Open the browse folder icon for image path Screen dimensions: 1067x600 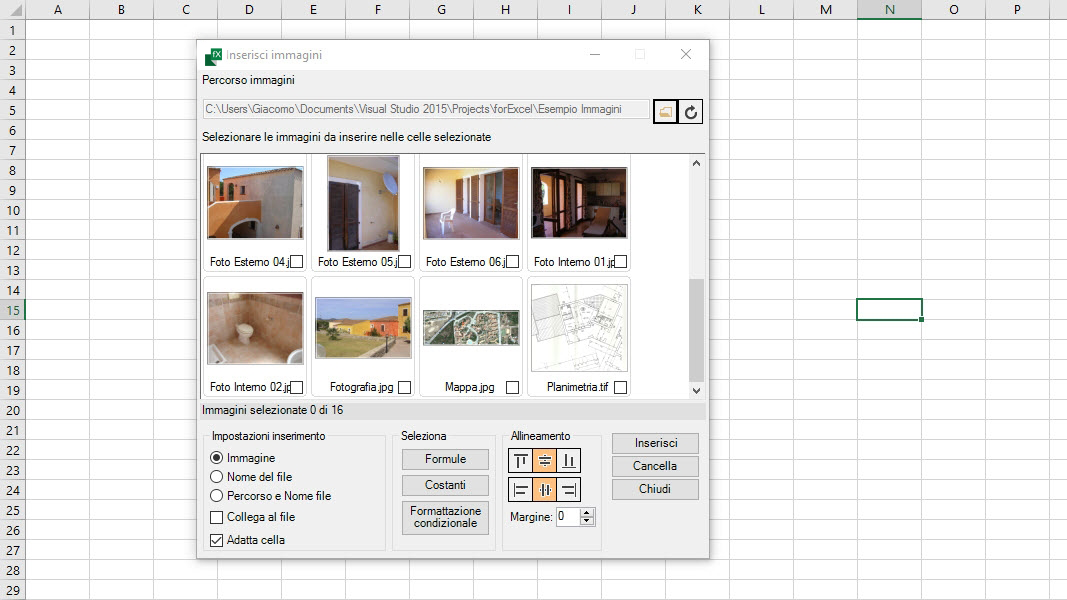[665, 112]
